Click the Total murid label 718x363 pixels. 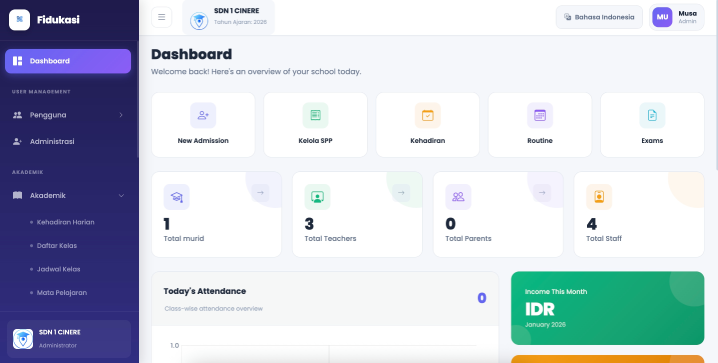tap(184, 238)
